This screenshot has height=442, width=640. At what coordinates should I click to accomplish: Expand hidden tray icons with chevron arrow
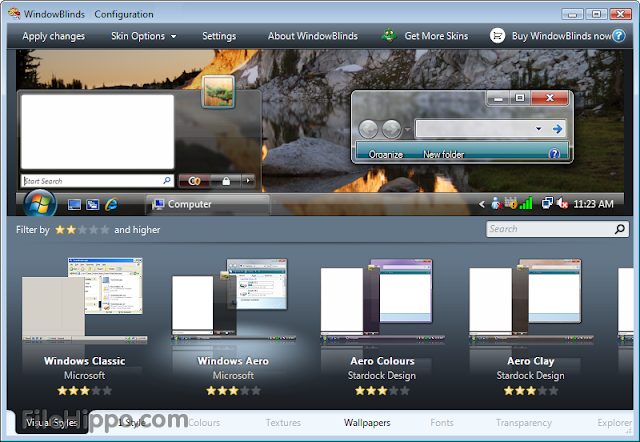point(482,204)
